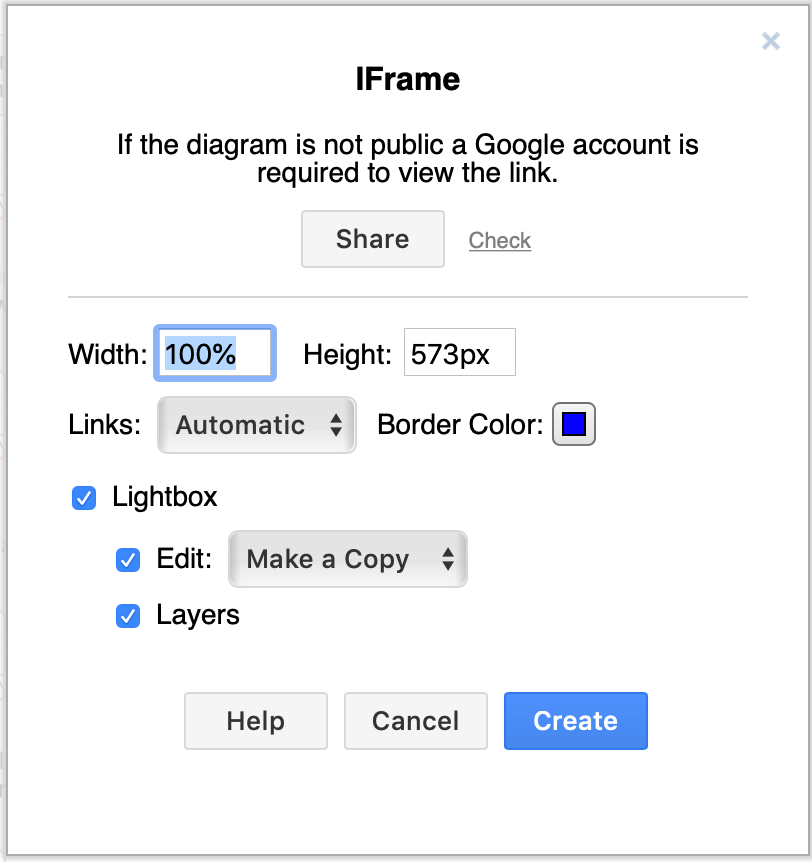Uncheck the Lightbox option
Image resolution: width=812 pixels, height=862 pixels.
coord(83,497)
